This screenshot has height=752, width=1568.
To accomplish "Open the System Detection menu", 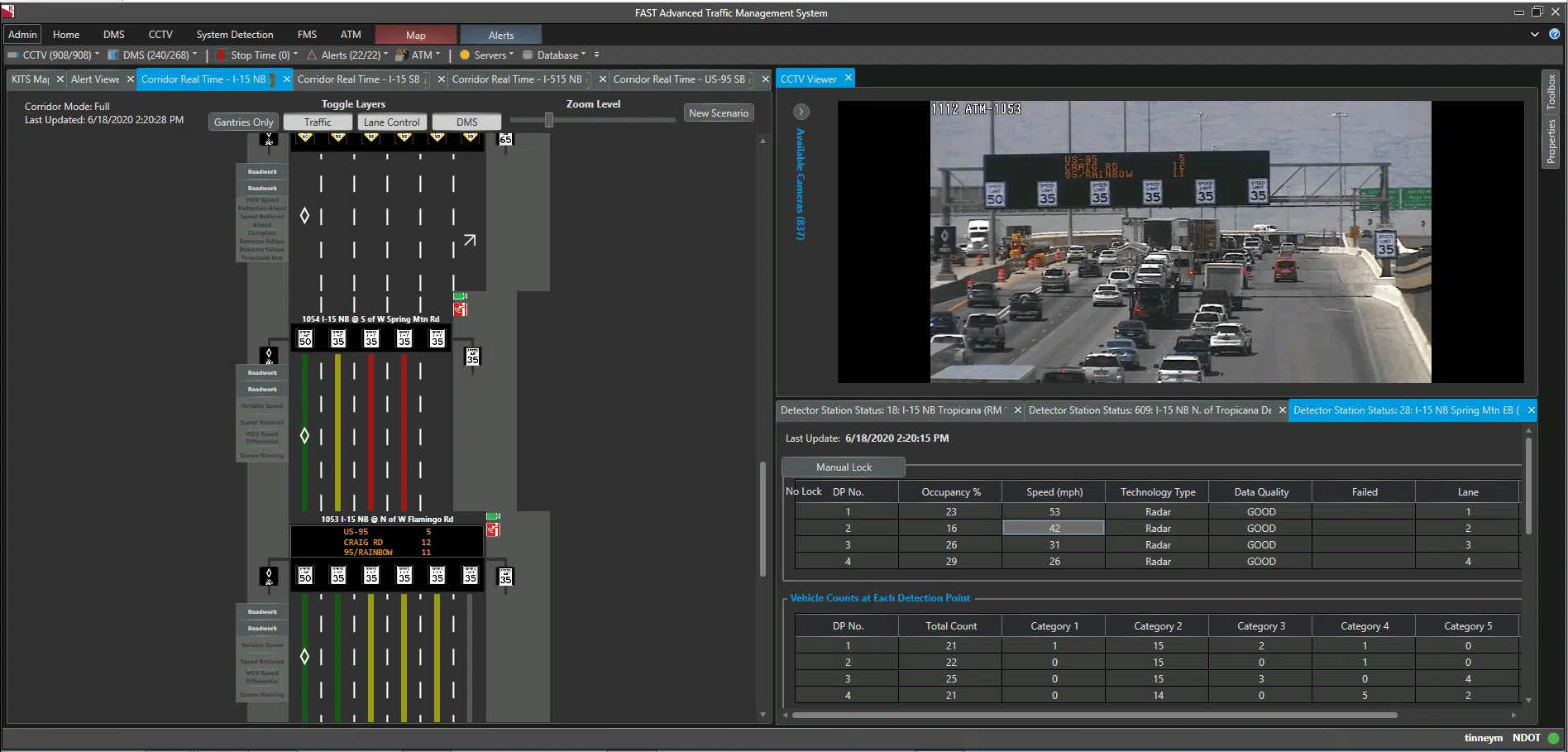I will click(x=235, y=35).
